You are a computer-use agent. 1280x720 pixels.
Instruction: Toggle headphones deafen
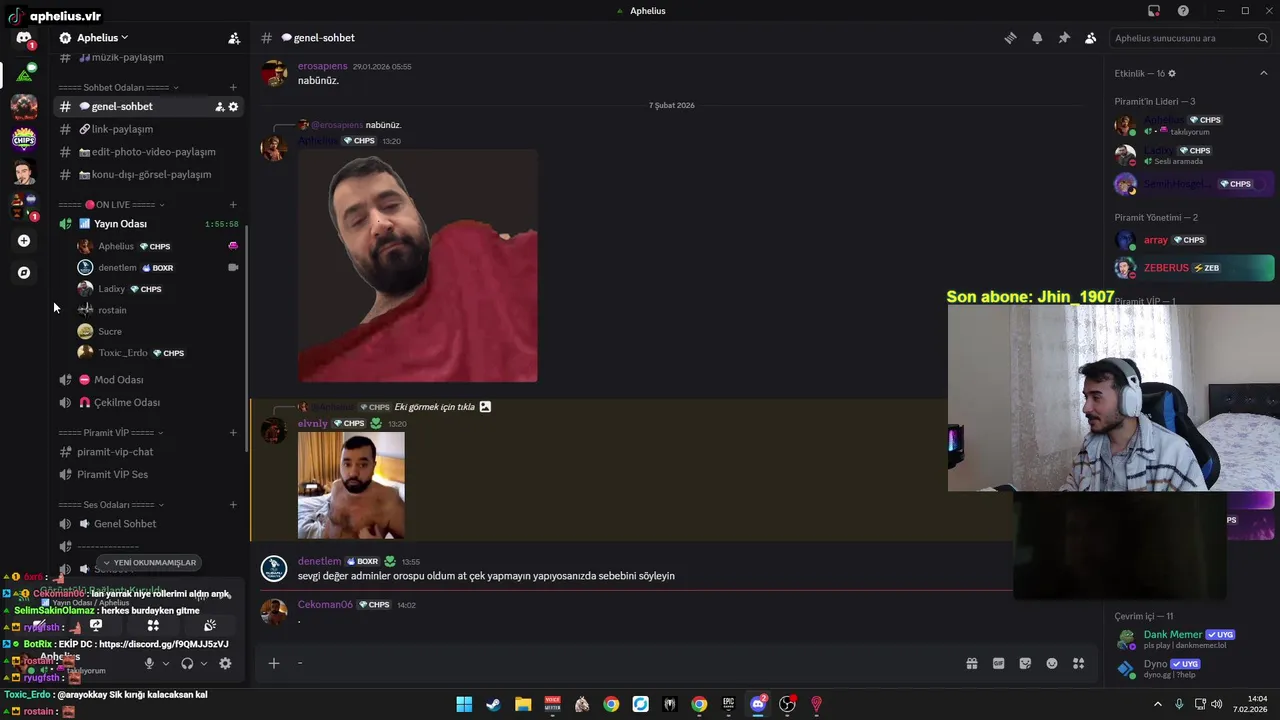(187, 663)
